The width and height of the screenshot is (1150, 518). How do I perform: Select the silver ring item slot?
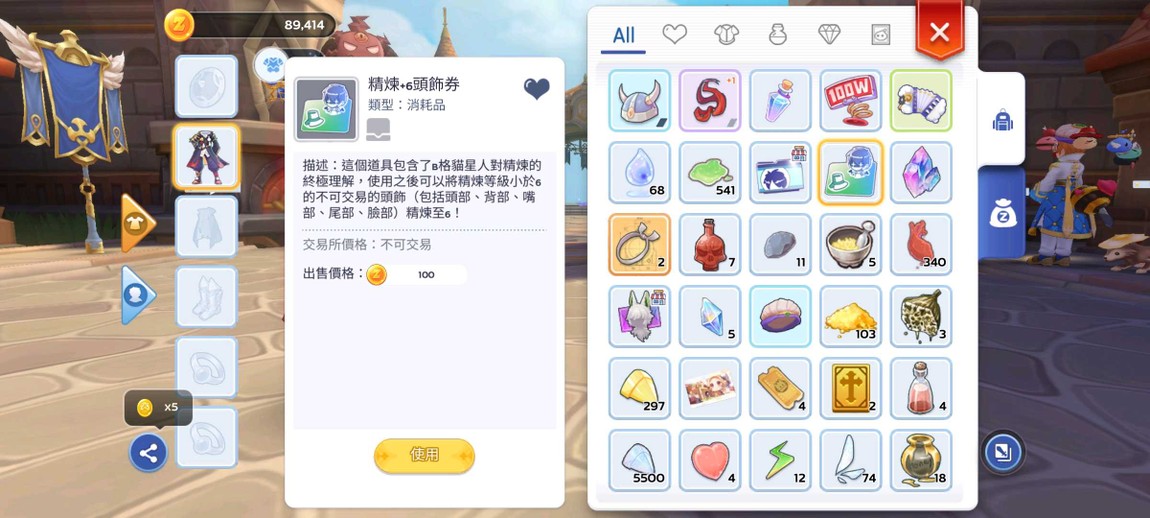[640, 244]
